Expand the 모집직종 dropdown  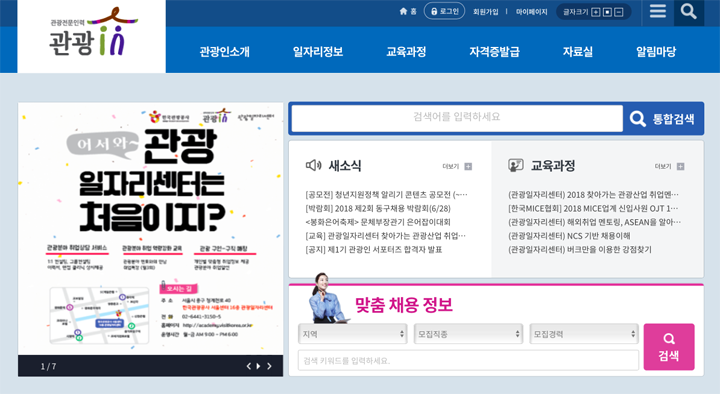coord(468,334)
